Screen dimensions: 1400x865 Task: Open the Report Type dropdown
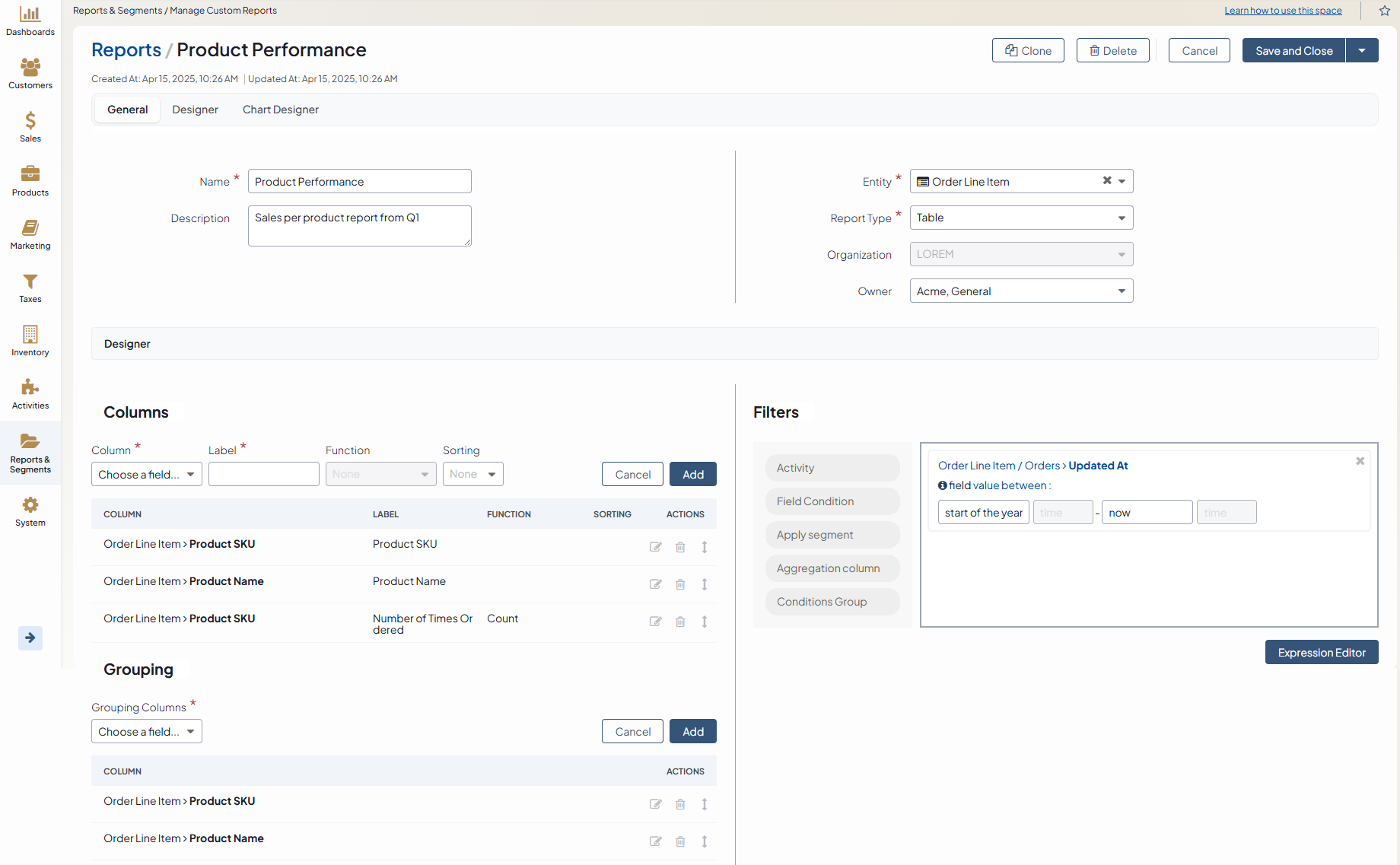pyautogui.click(x=1021, y=218)
